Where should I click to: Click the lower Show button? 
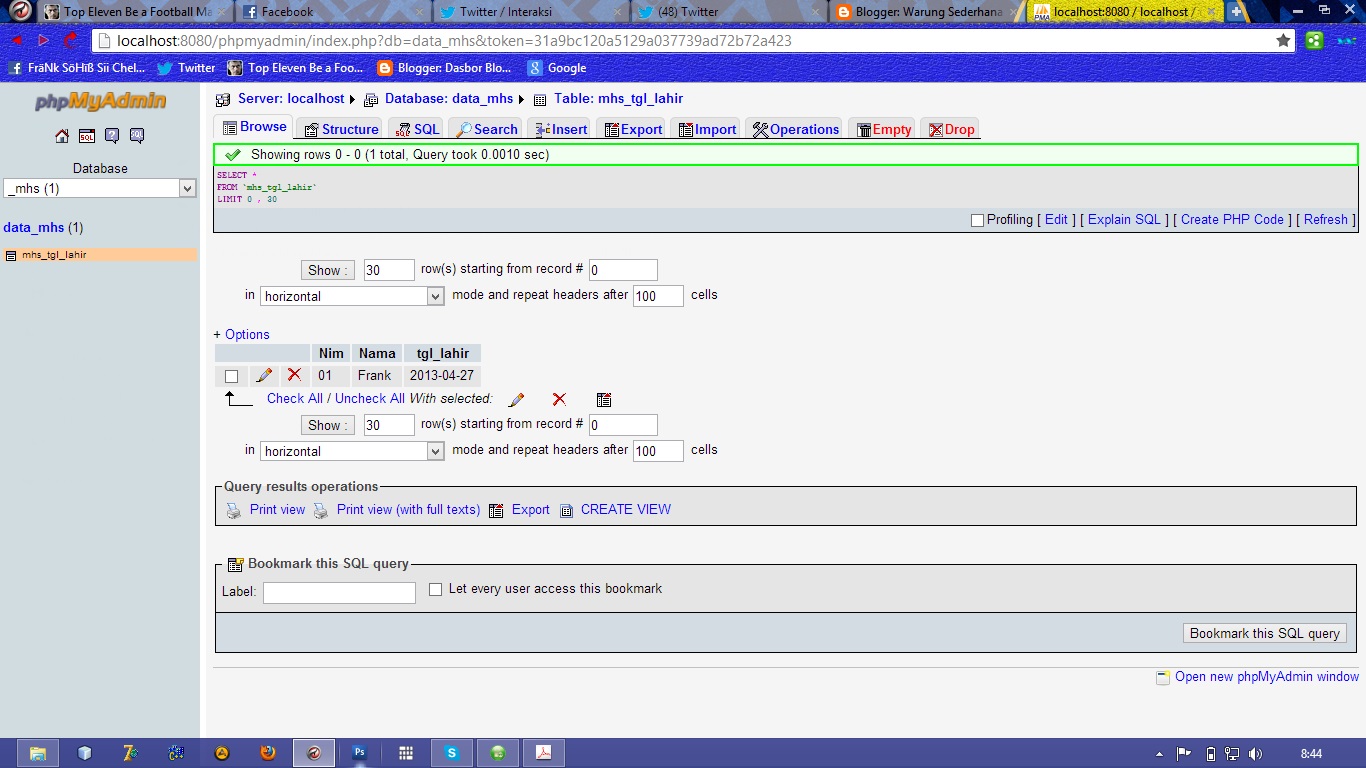click(327, 425)
